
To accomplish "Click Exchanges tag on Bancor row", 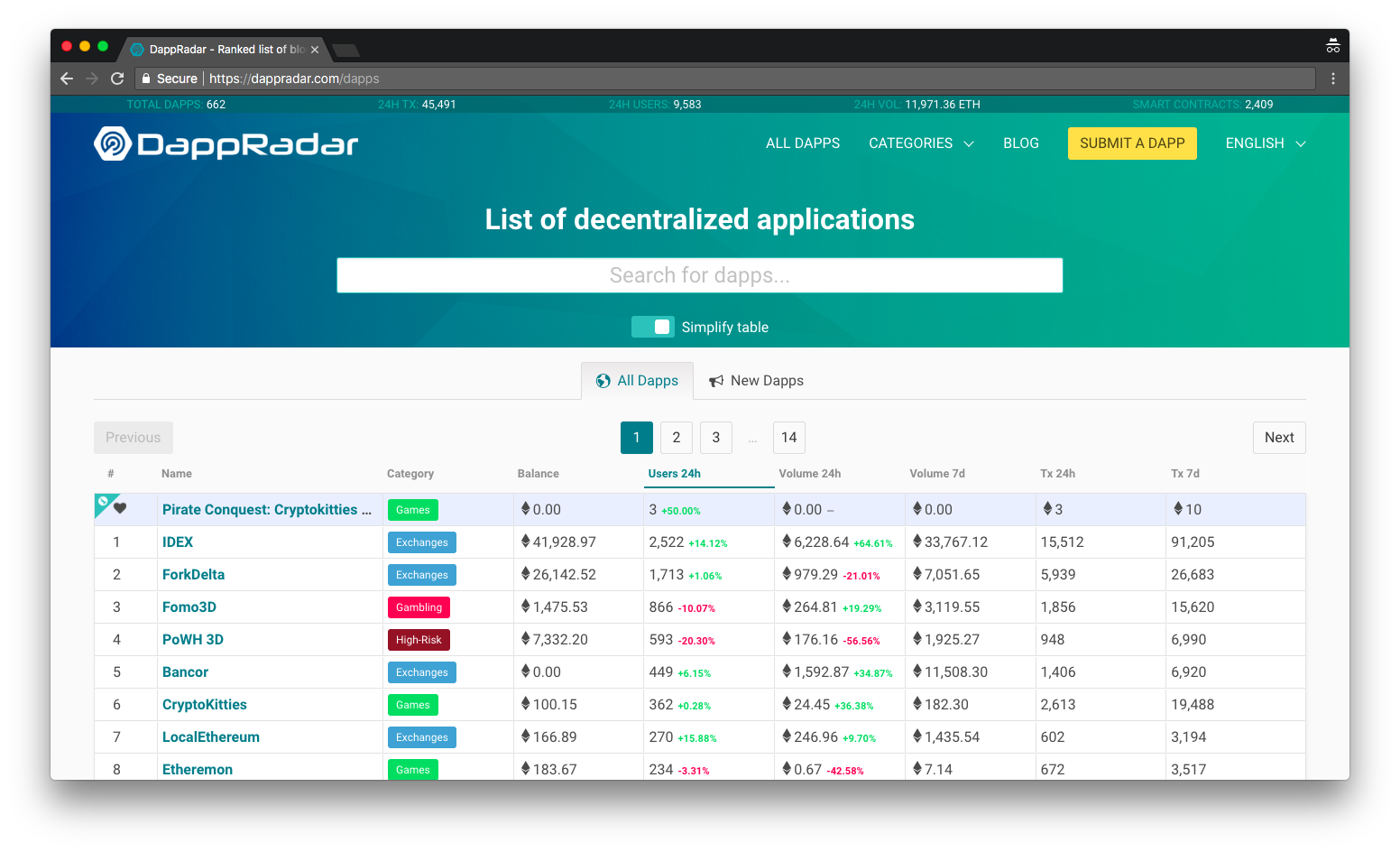I will (422, 672).
